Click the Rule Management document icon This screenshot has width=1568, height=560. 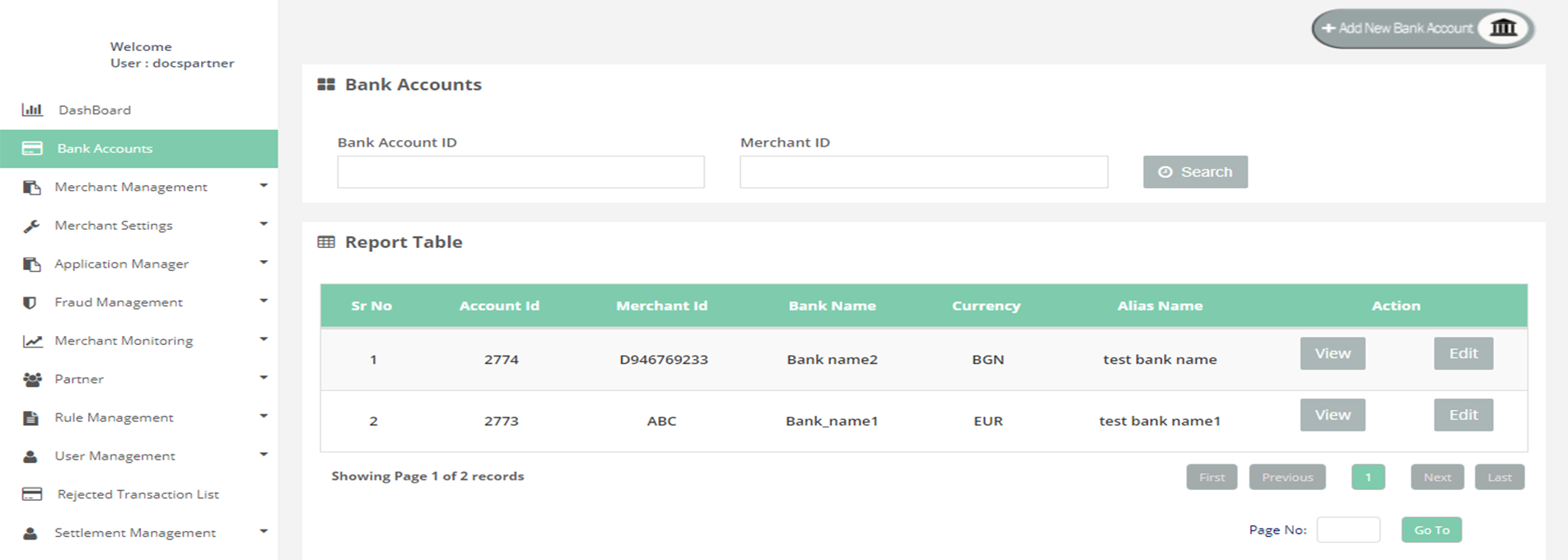(30, 418)
